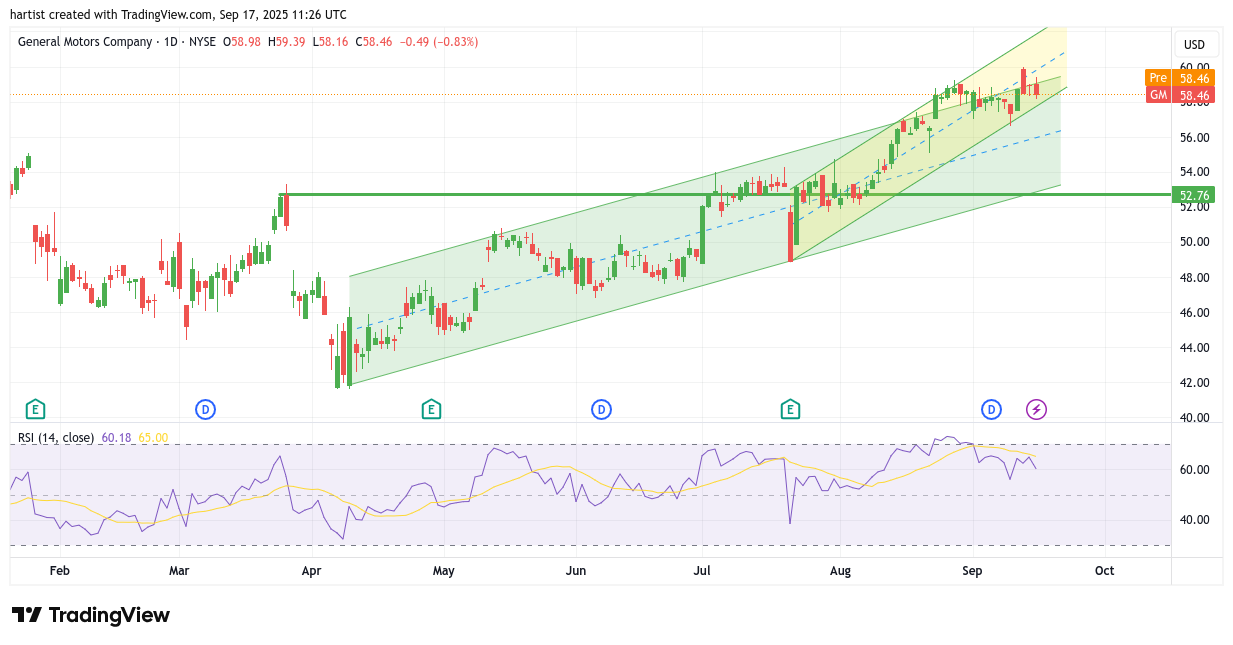Select the change value −0.49 (−0.83%)
The image size is (1233, 645).
click(439, 42)
